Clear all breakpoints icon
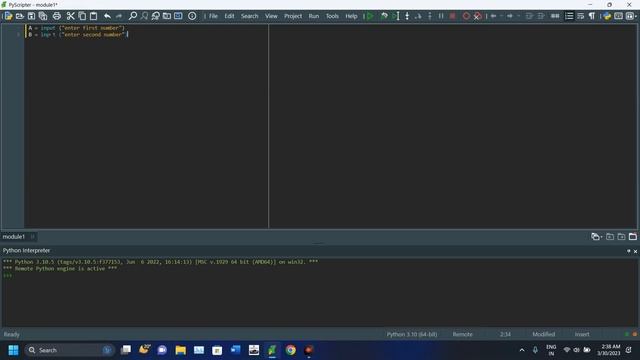The width and height of the screenshot is (640, 360). coord(478,16)
